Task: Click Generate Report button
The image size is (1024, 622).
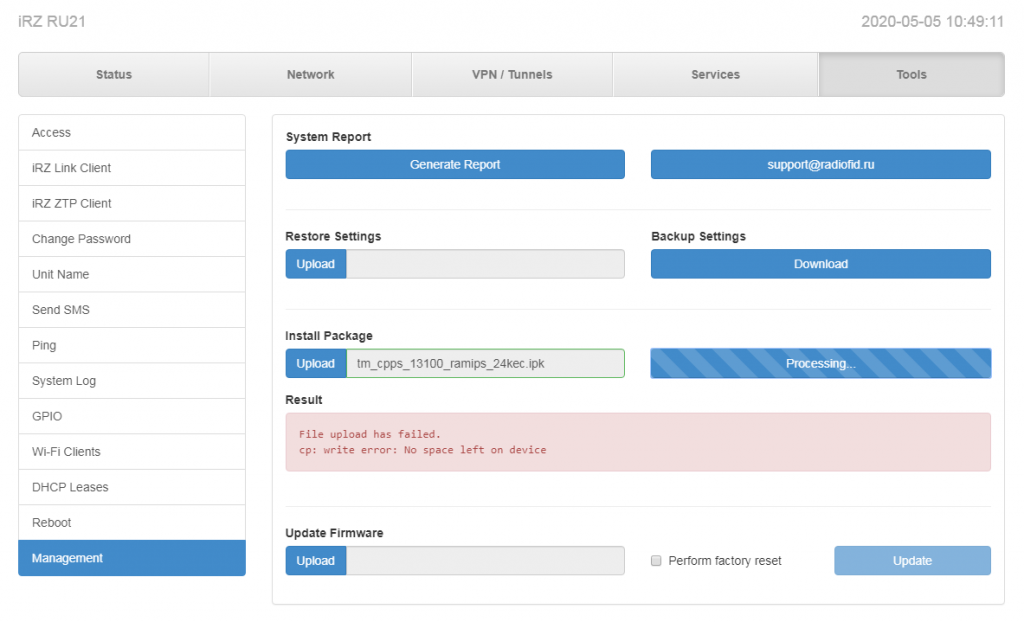Action: click(455, 165)
